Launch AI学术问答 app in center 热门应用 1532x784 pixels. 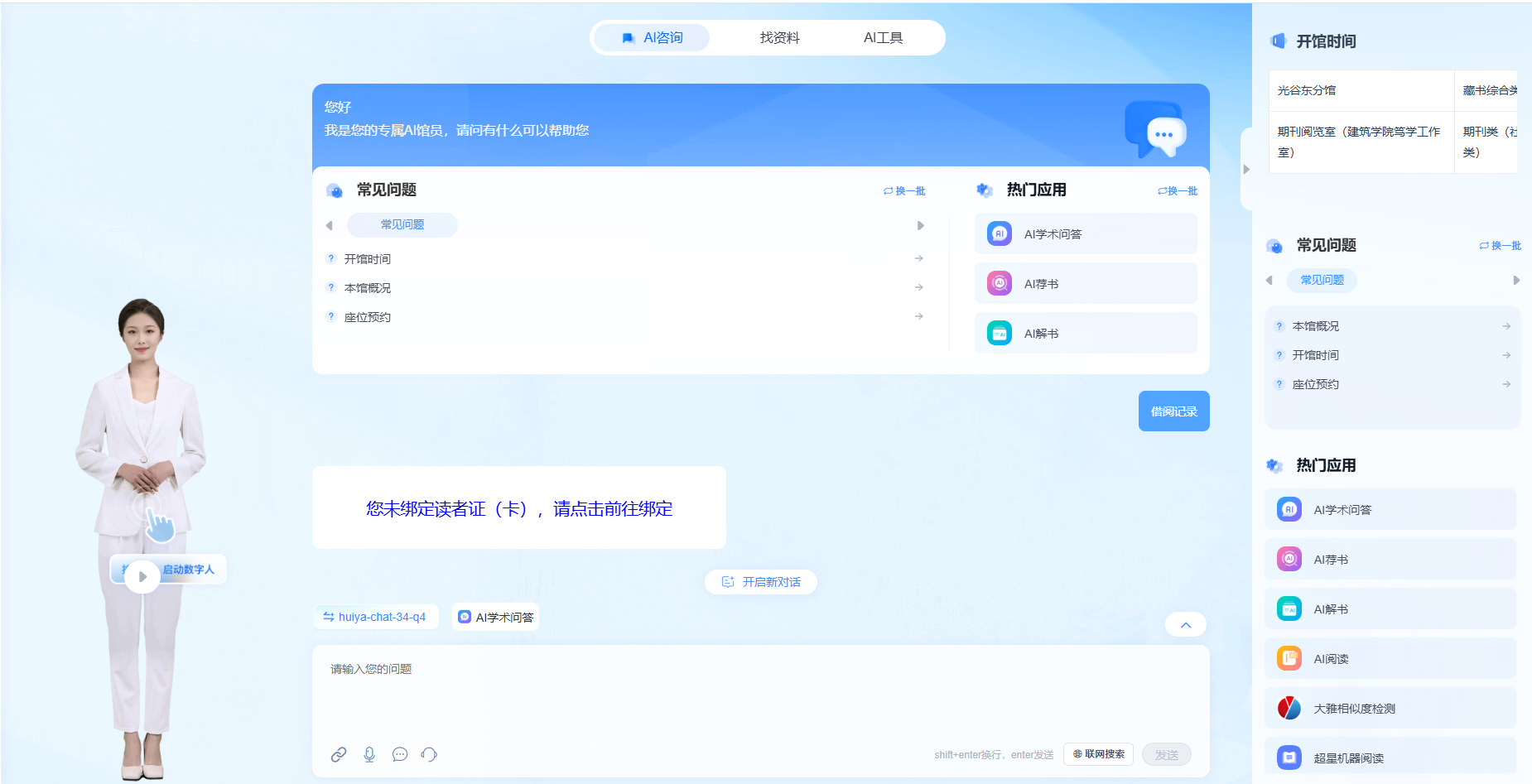point(1086,234)
